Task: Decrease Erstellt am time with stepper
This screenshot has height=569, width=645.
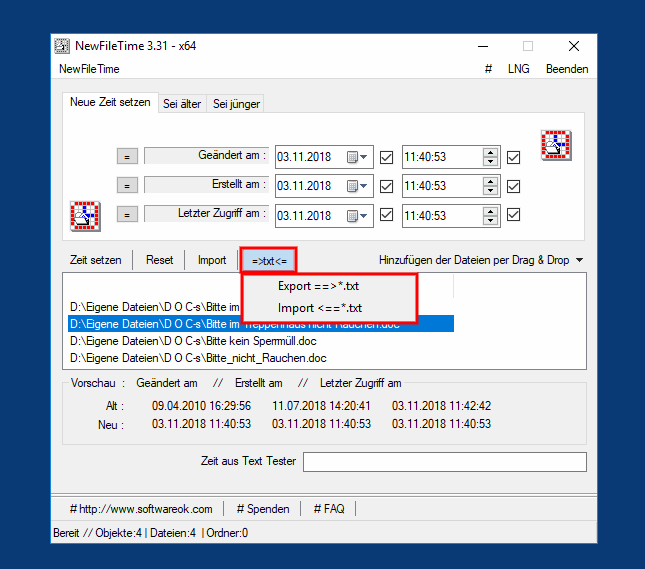Action: 490,190
